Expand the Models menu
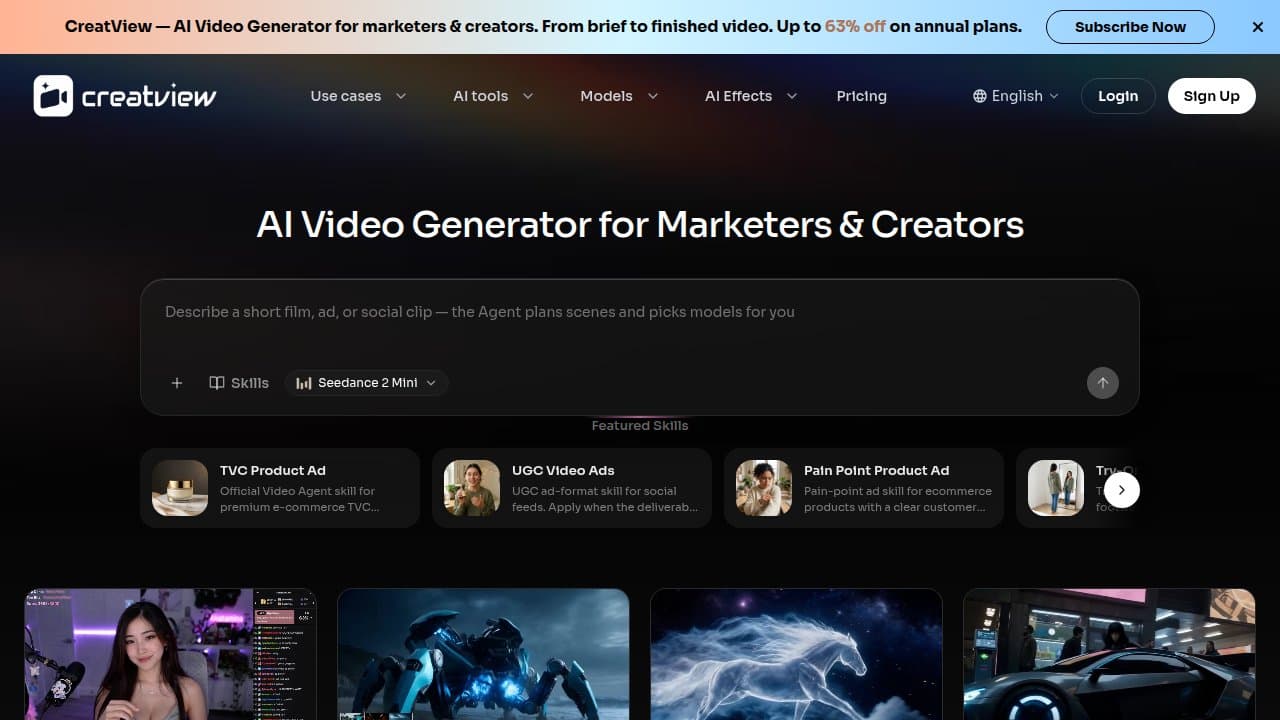 (x=619, y=96)
